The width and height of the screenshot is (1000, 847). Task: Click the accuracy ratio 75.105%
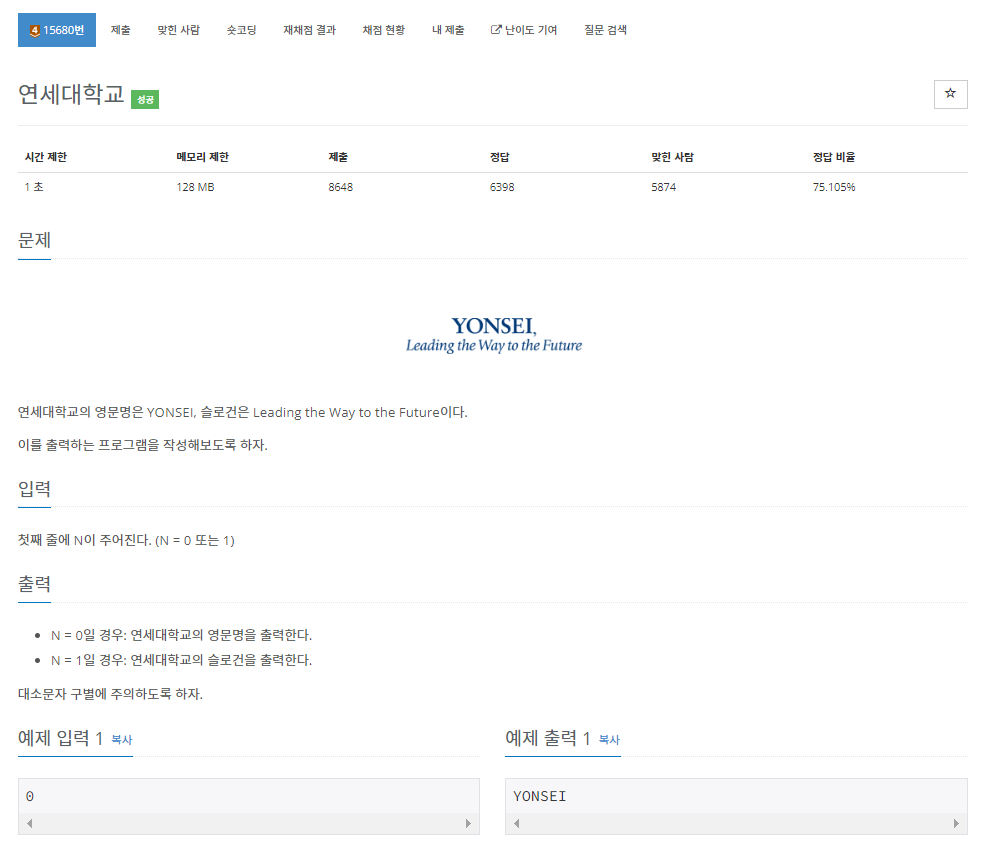click(834, 187)
